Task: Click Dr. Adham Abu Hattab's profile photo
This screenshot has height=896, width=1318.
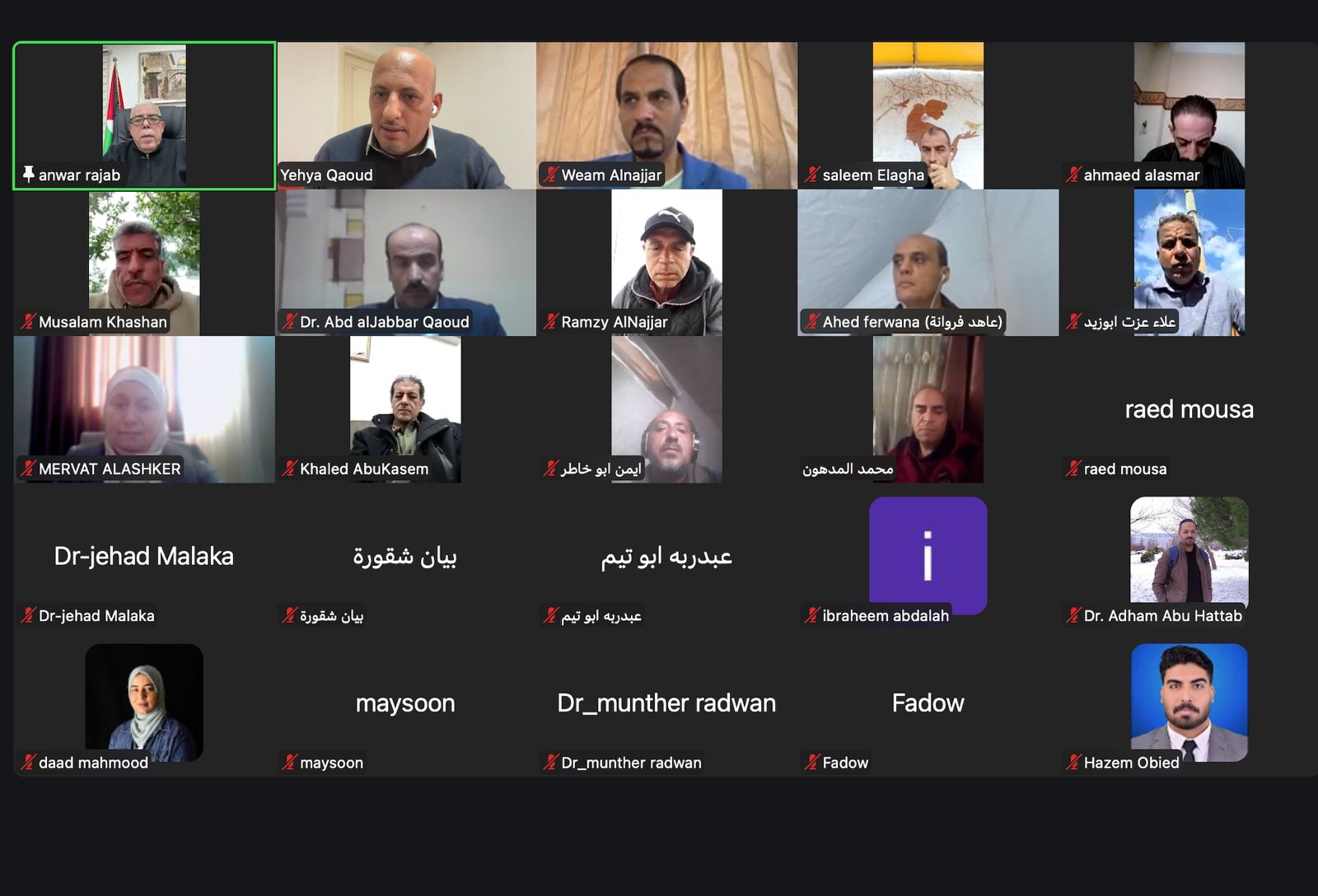Action: (1189, 550)
